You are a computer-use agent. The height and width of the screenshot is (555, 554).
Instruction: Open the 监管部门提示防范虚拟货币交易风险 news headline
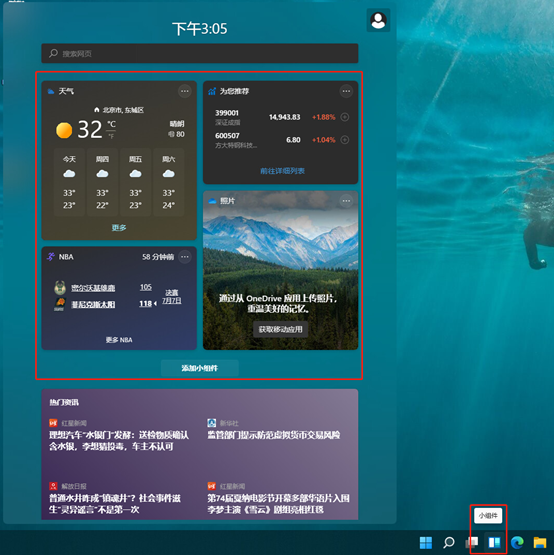click(x=274, y=435)
